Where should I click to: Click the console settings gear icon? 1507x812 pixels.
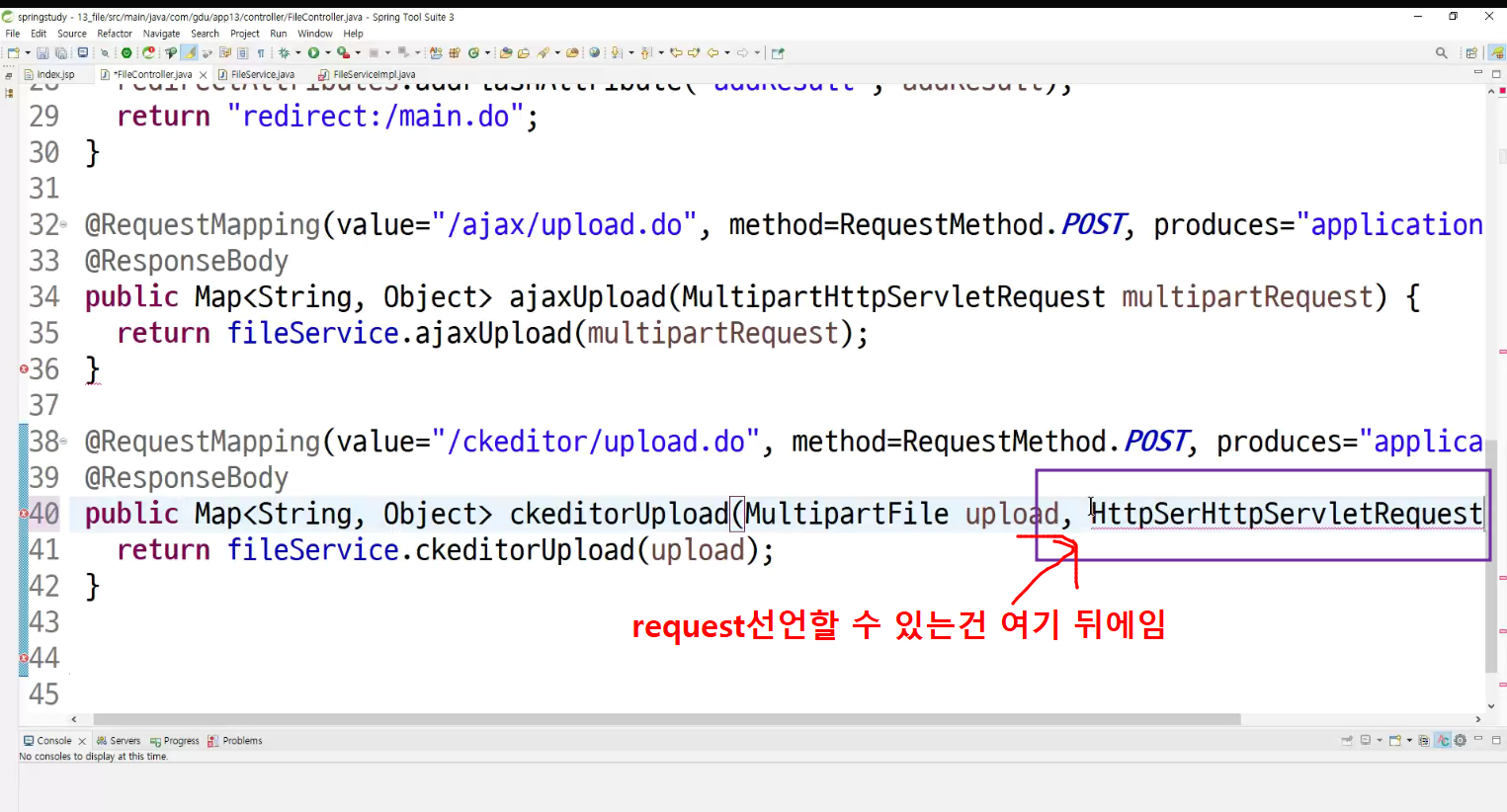tap(1460, 741)
